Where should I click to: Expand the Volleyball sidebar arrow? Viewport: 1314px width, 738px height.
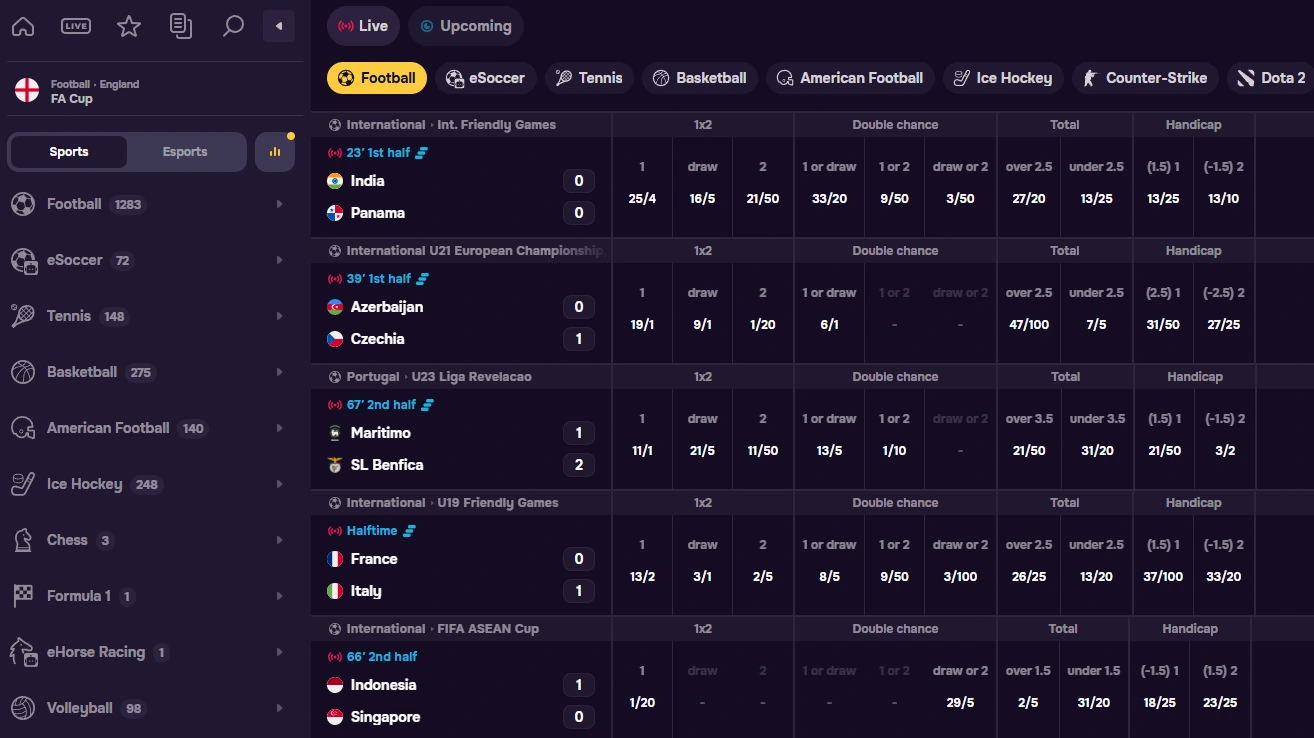(x=279, y=708)
